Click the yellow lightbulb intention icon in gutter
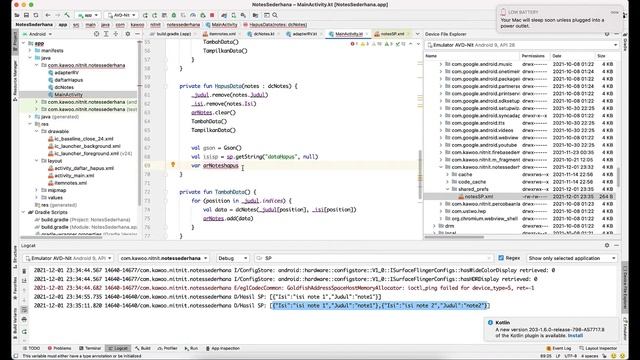Screen dimensions: 640x360 pos(173,165)
